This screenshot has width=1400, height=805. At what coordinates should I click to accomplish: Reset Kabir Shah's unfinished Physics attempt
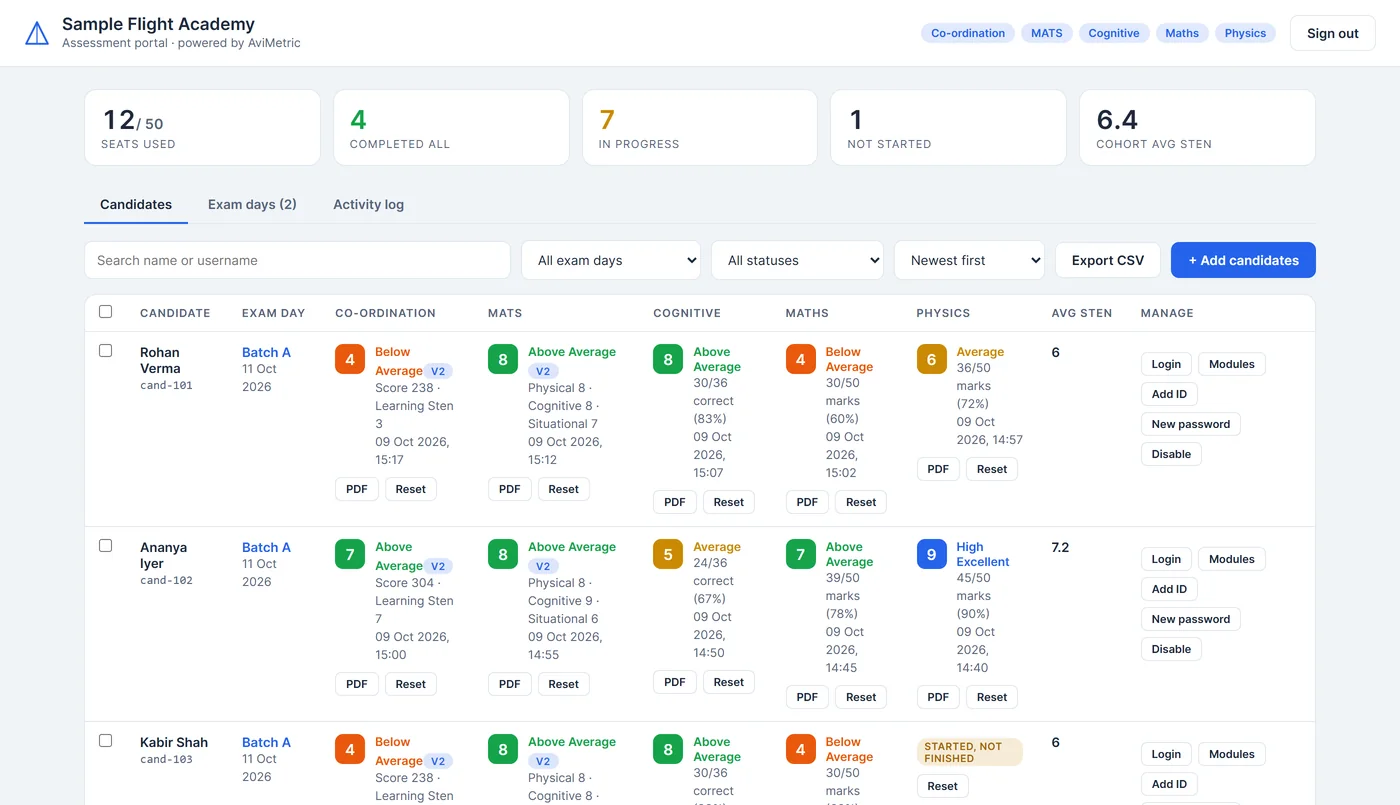pos(943,786)
